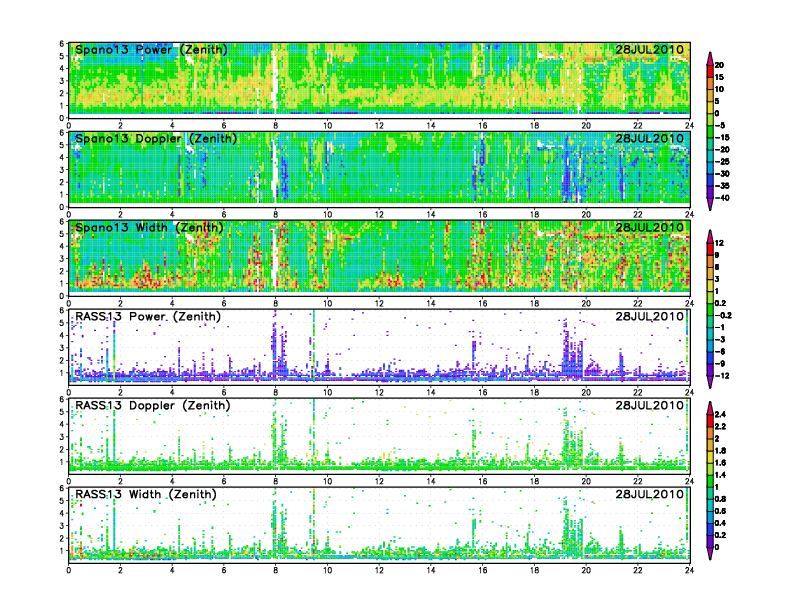Click the purple 0-to-0.2 segment of the bottom colorbar

[710, 541]
